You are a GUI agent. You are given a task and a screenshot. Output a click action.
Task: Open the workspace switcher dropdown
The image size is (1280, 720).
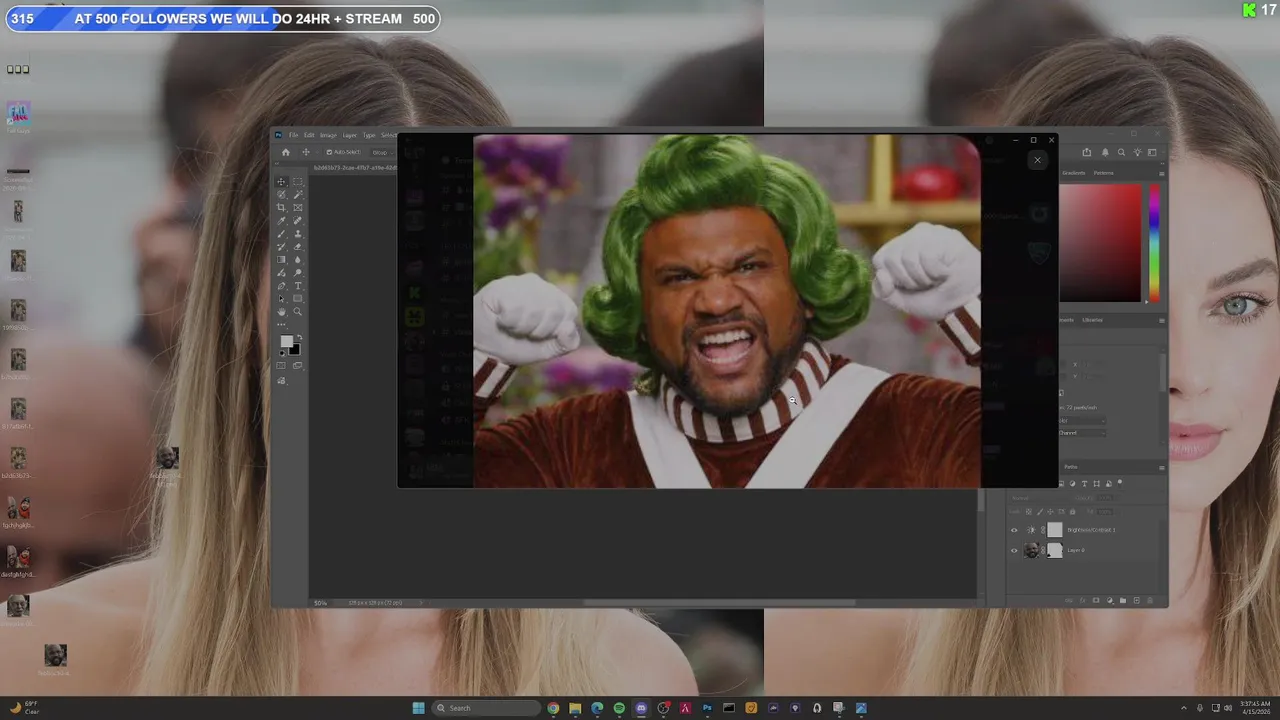[x=1152, y=152]
